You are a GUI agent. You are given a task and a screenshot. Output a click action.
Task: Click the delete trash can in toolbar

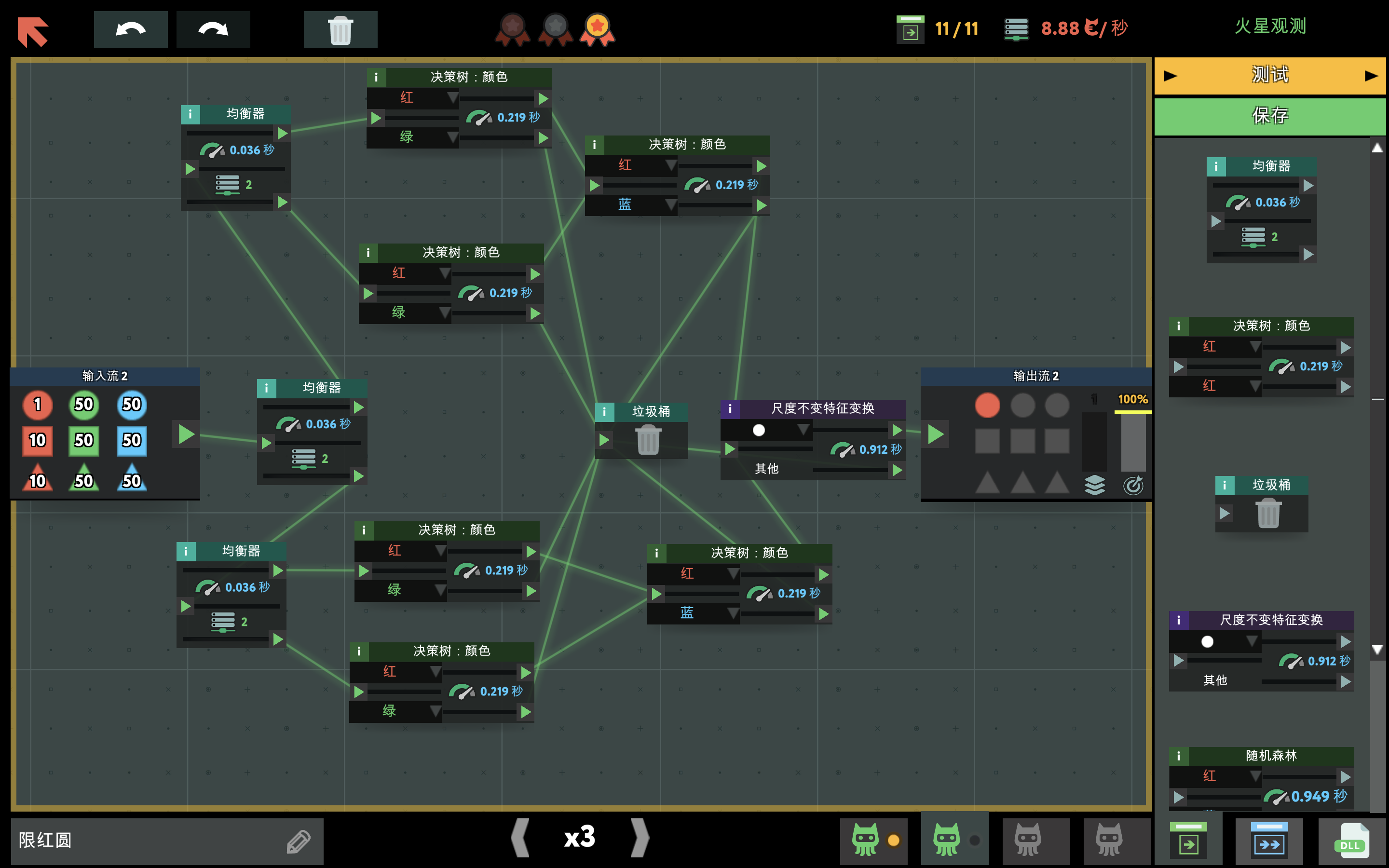pos(340,29)
